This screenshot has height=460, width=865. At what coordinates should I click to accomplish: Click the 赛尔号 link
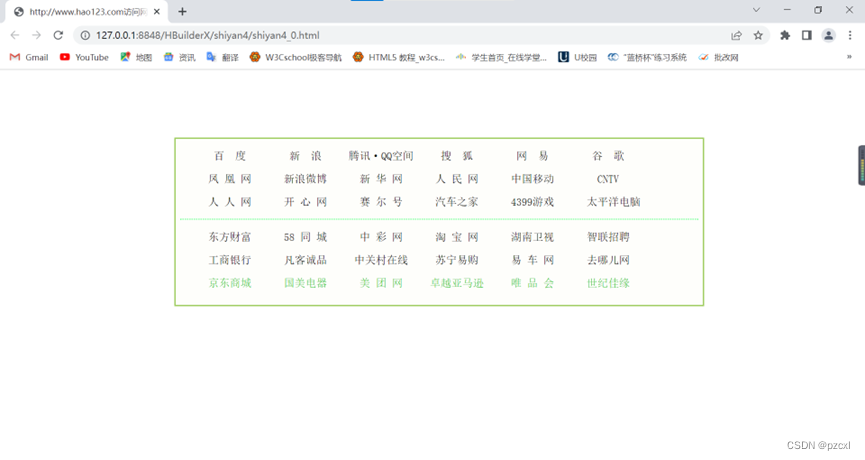381,202
